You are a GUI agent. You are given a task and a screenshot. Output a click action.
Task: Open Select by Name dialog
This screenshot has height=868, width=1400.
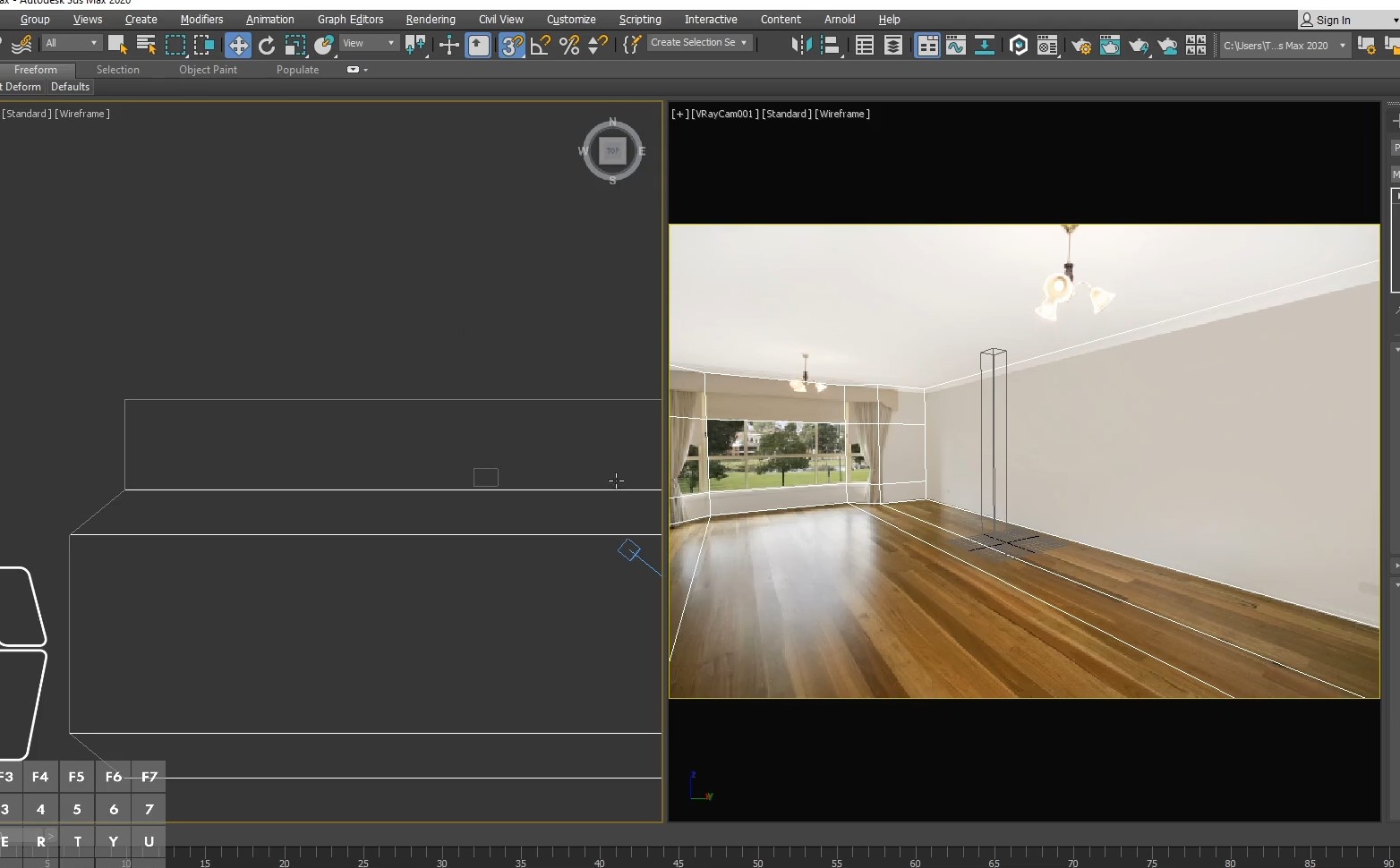[x=147, y=44]
